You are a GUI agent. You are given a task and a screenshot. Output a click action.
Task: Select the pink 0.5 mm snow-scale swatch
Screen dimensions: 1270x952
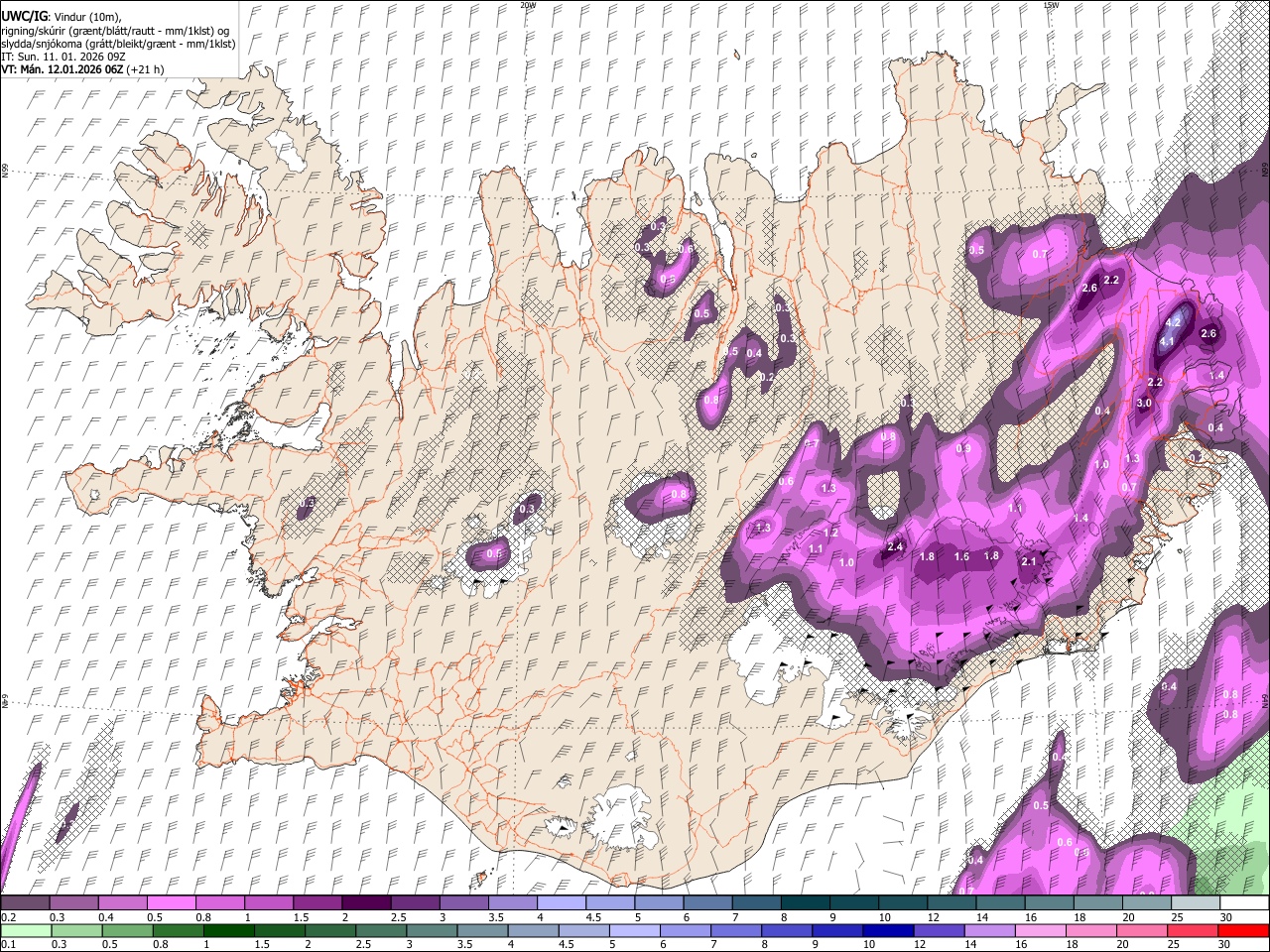(x=171, y=902)
